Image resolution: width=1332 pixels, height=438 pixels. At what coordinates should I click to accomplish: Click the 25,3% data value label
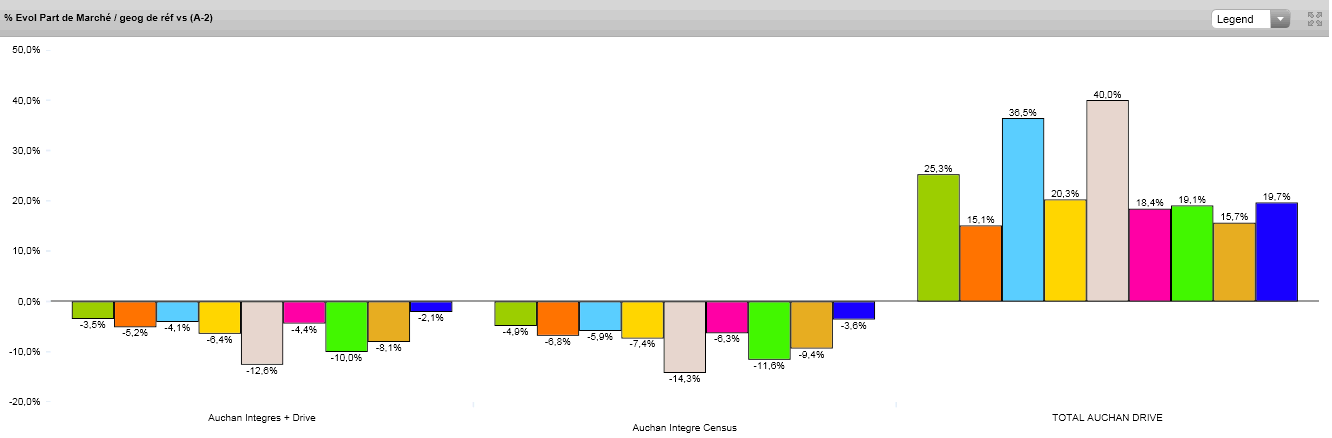tap(938, 169)
